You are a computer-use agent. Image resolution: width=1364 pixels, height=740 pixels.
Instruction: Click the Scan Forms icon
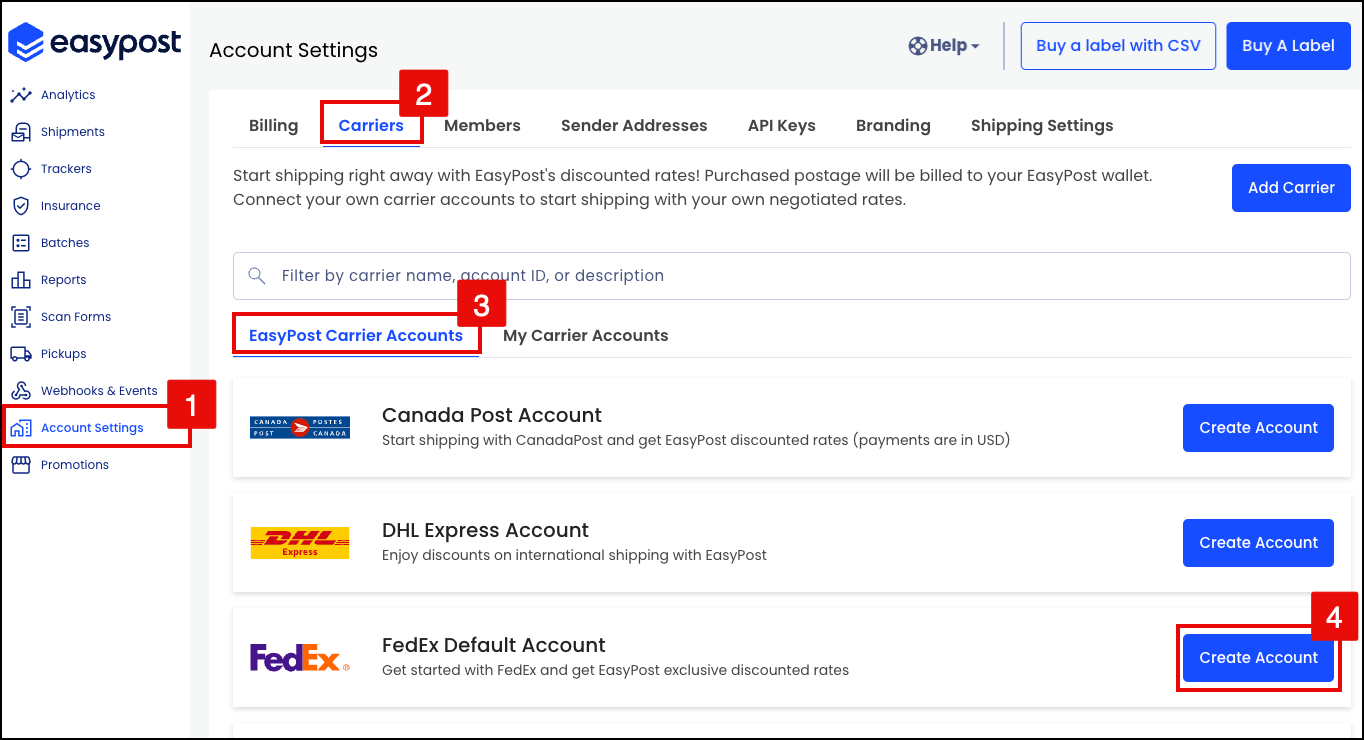click(21, 317)
